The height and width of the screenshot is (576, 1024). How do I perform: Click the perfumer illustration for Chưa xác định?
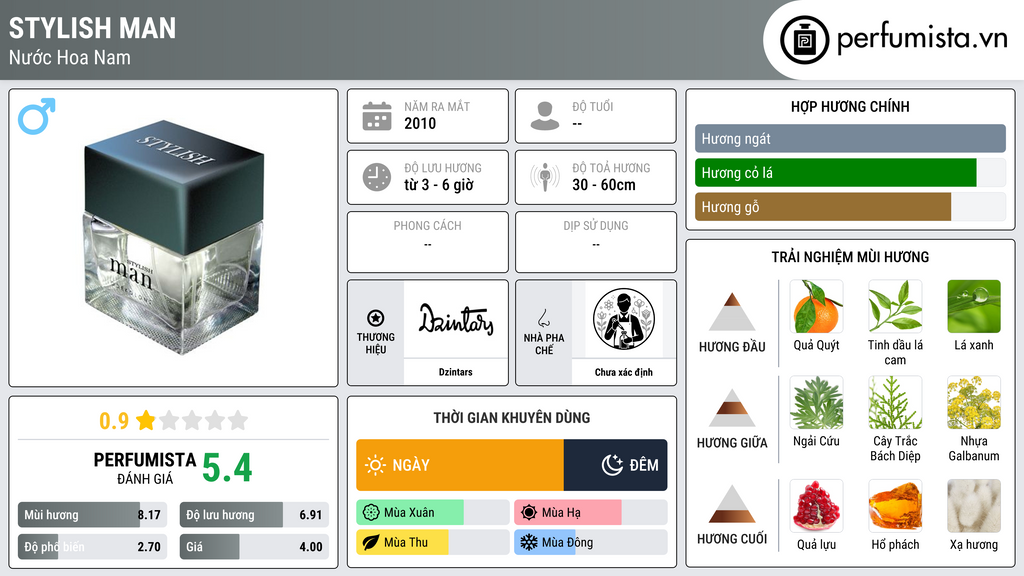click(x=624, y=319)
